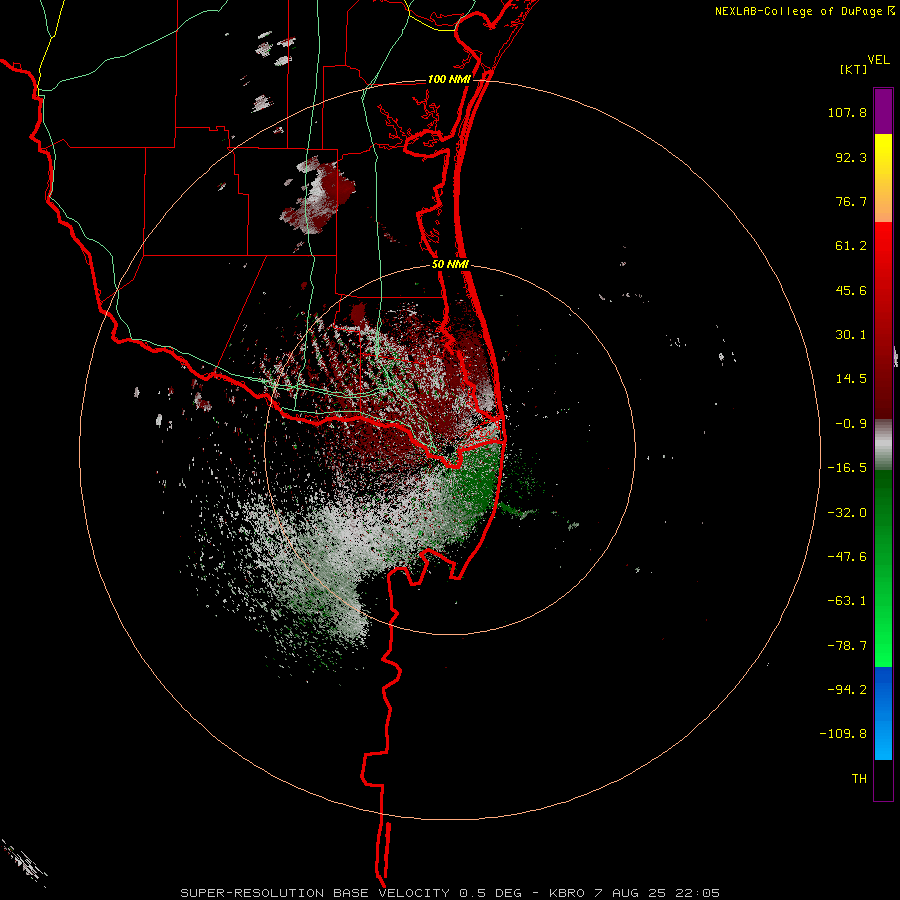900x900 pixels.
Task: Click the -63.1 legend value
Action: 847,601
